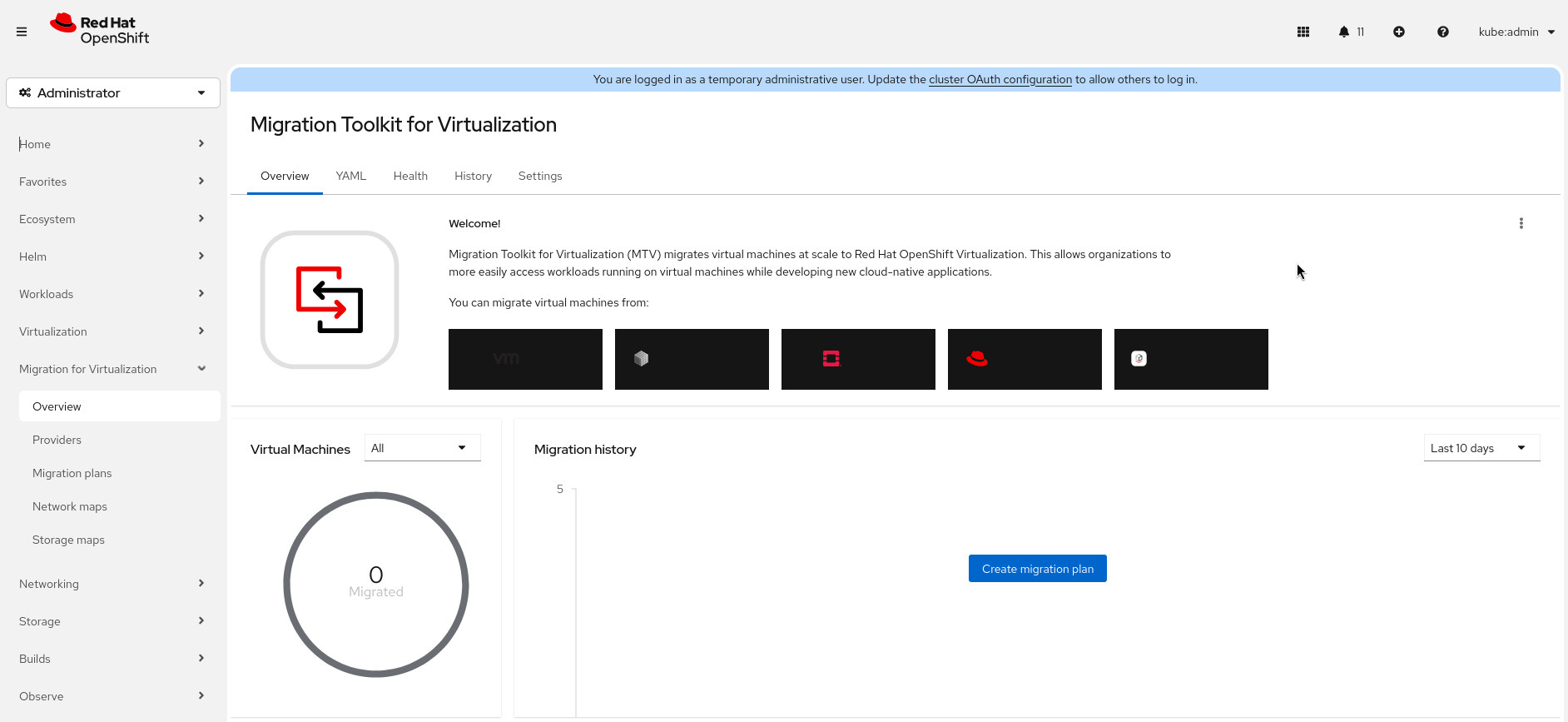Click the Migration Toolkit logo image
Viewport: 1568px width, 722px height.
[x=330, y=300]
